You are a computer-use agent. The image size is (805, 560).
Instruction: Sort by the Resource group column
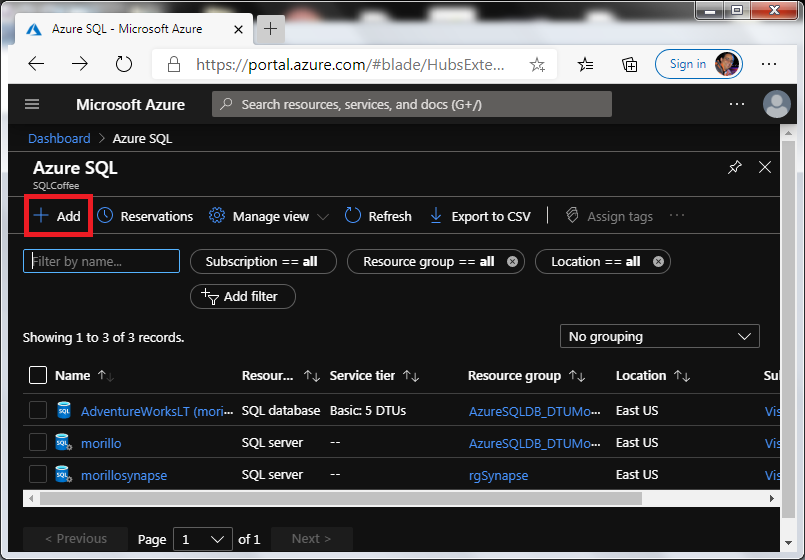click(526, 375)
